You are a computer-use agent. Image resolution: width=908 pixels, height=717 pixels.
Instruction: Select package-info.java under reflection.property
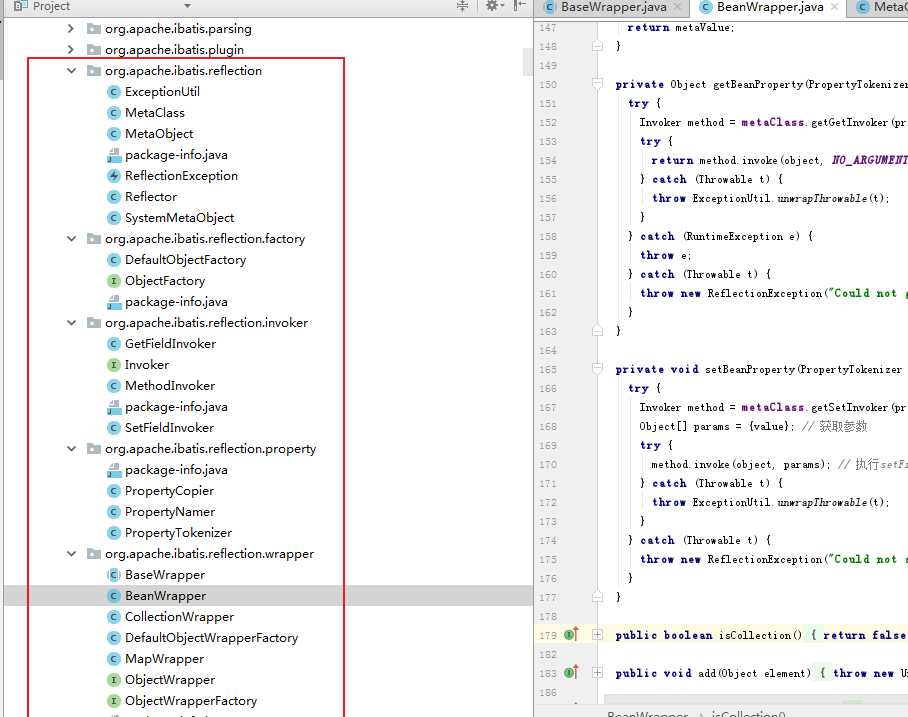click(x=176, y=470)
